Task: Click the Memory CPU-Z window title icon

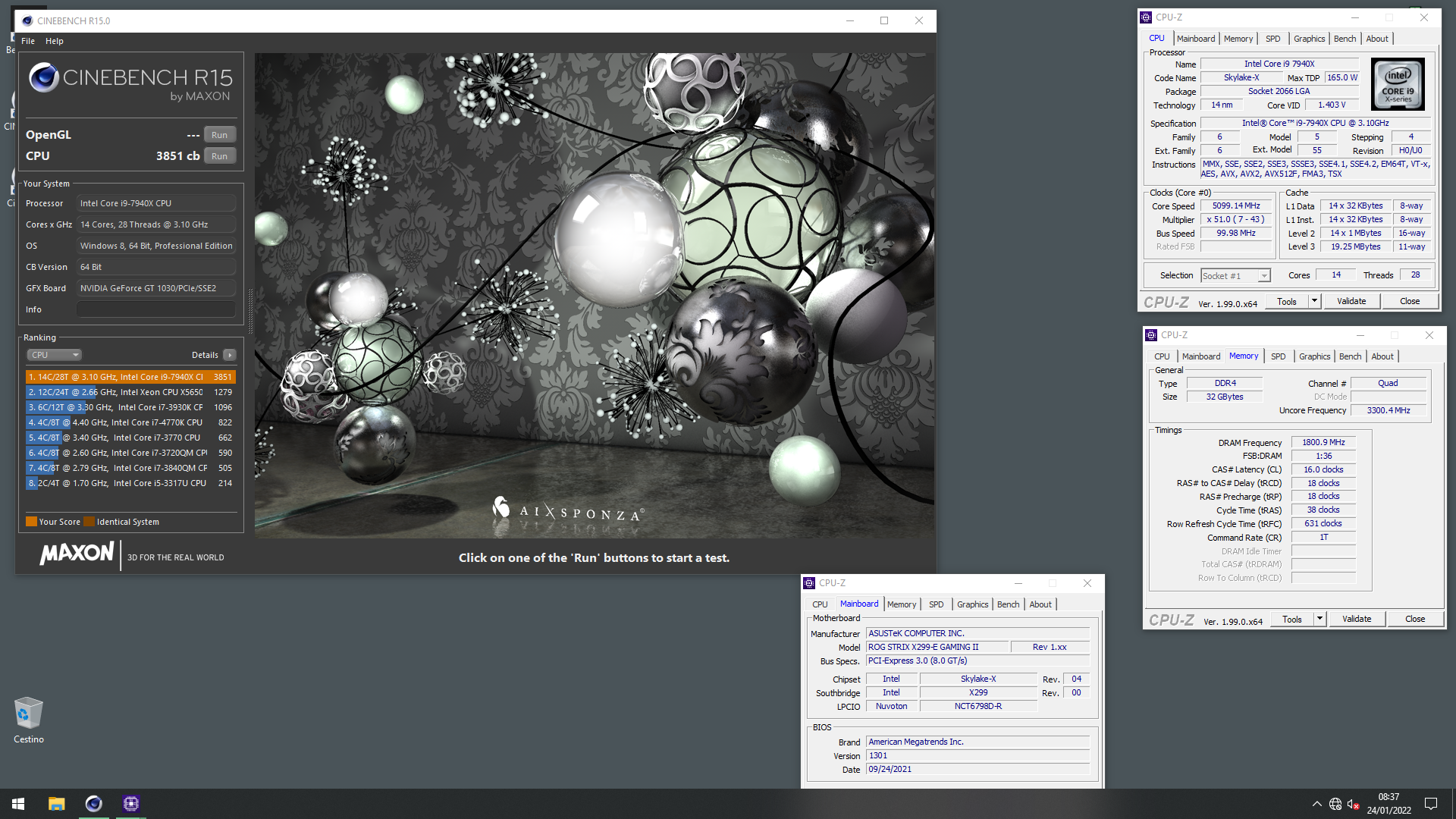Action: point(1151,335)
